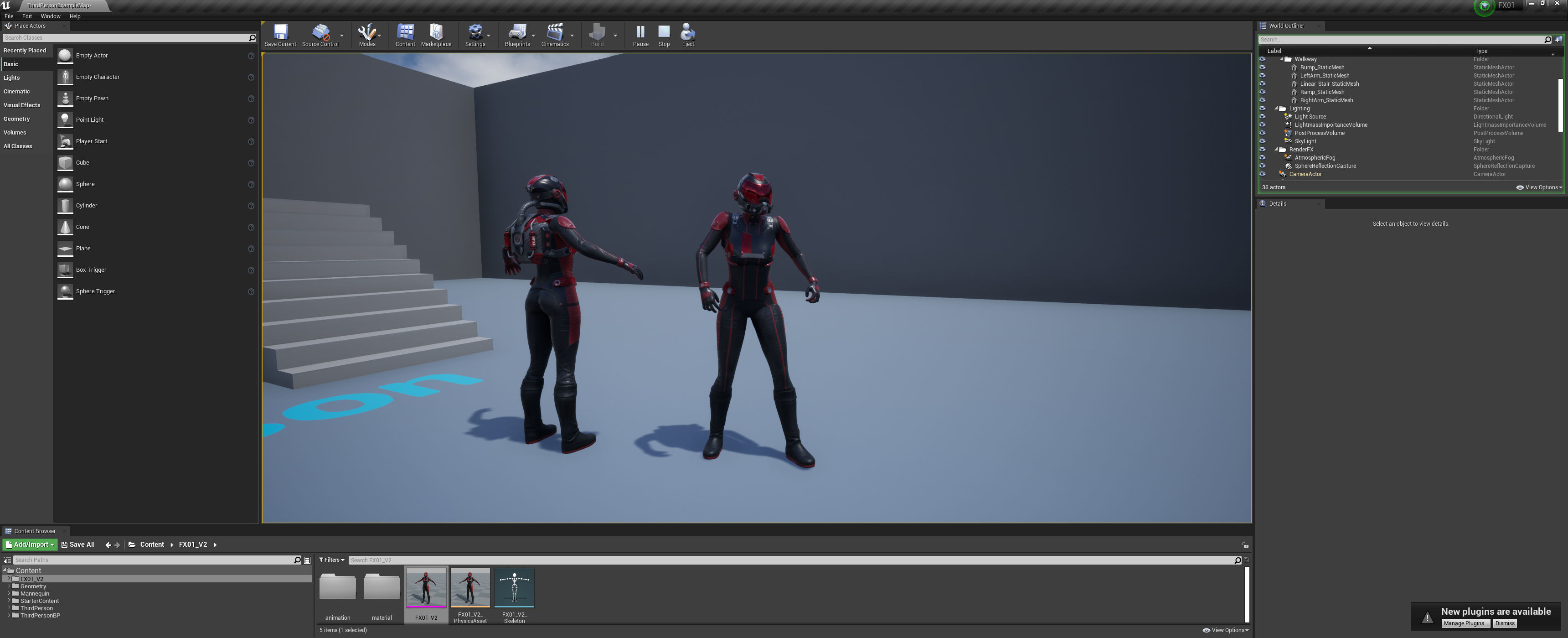1568x638 pixels.
Task: Open the Filters dropdown in Content Browser
Action: click(332, 560)
